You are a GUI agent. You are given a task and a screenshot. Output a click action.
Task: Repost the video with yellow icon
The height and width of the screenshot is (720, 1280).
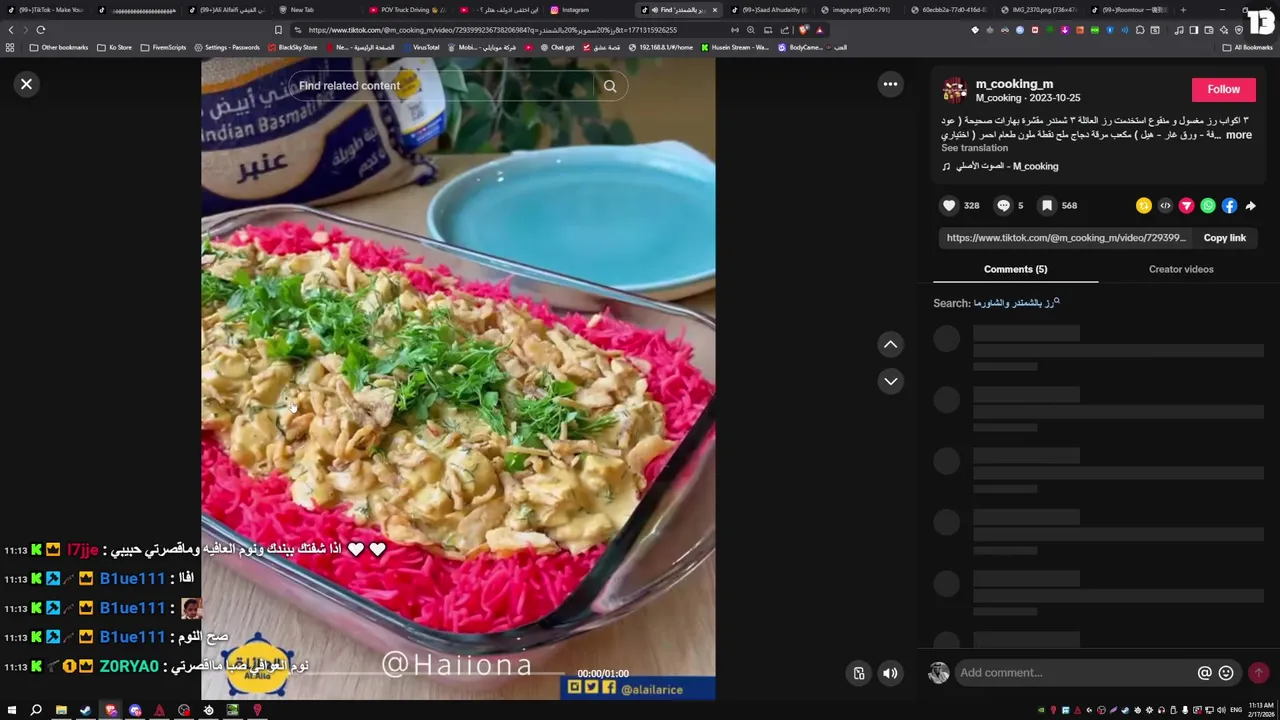click(1144, 206)
